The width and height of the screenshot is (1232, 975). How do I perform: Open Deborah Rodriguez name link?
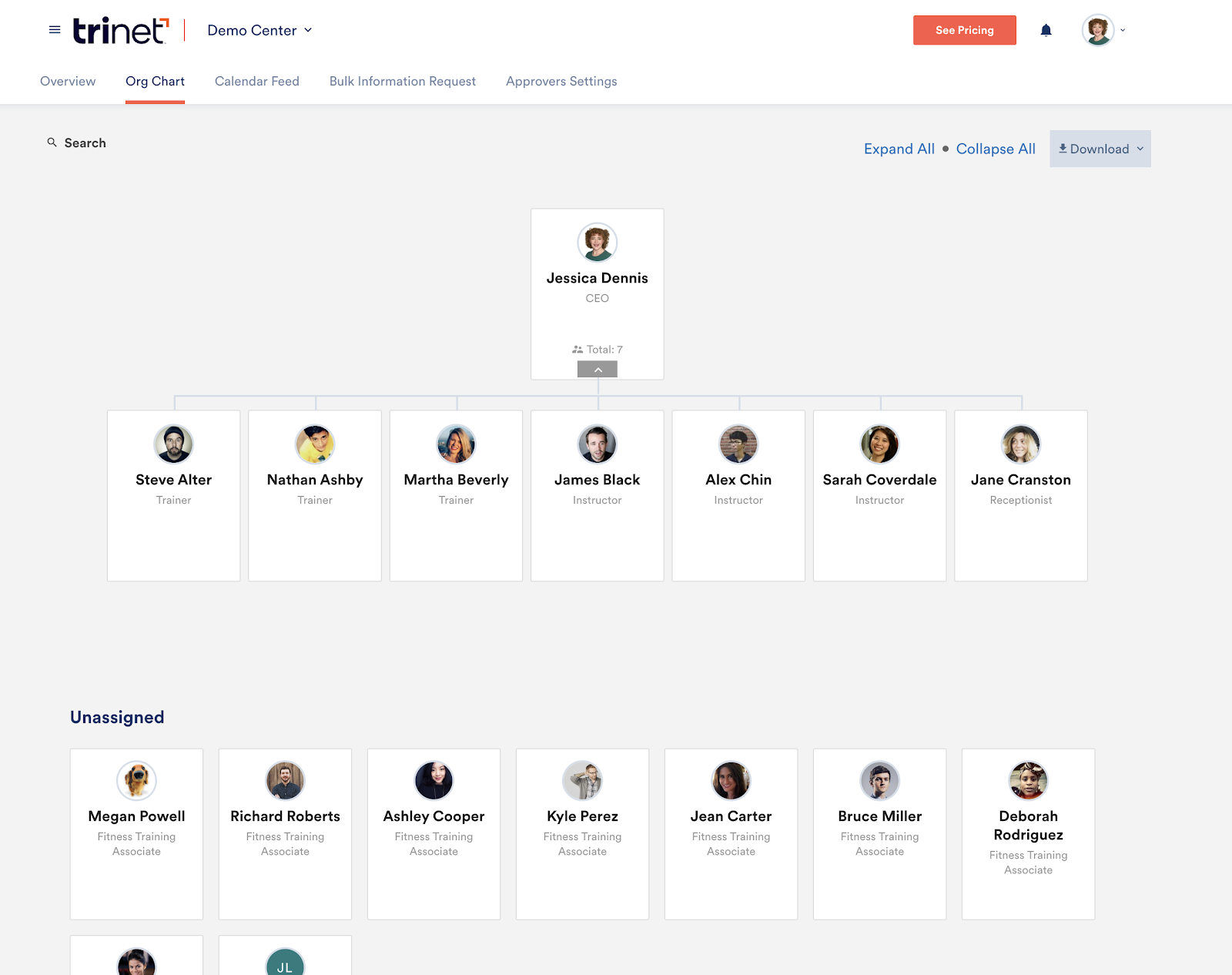pos(1029,826)
